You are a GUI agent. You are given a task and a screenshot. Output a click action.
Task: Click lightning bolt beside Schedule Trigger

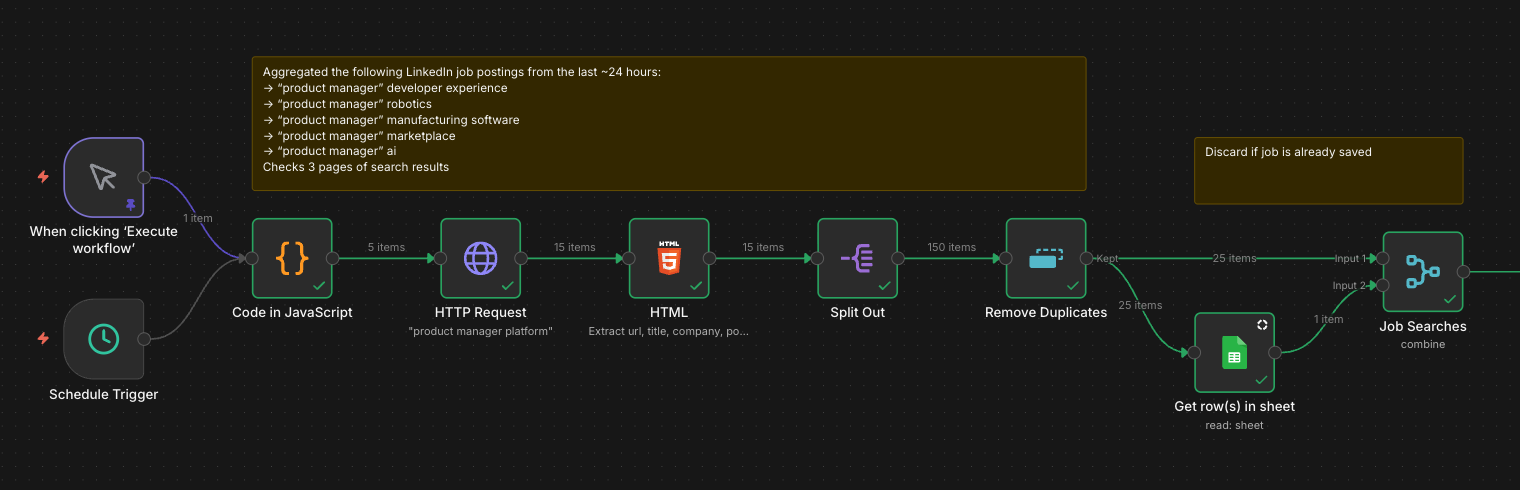[43, 338]
